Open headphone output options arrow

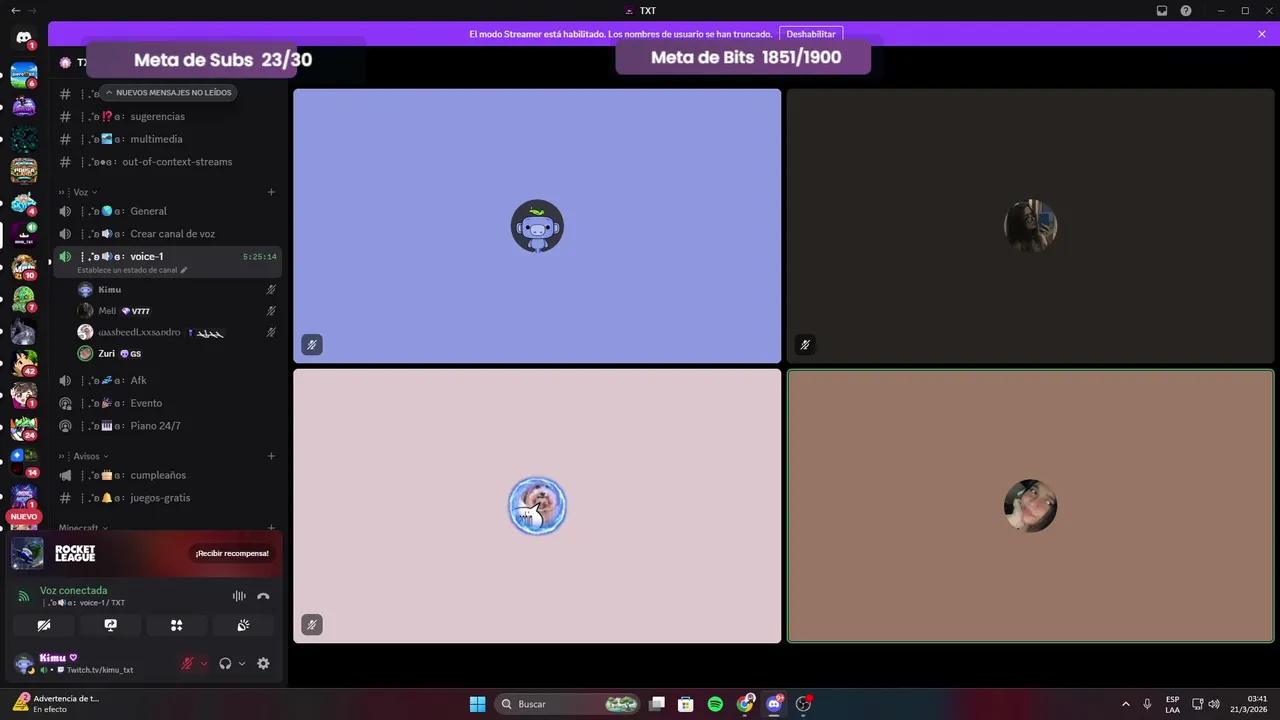click(242, 663)
